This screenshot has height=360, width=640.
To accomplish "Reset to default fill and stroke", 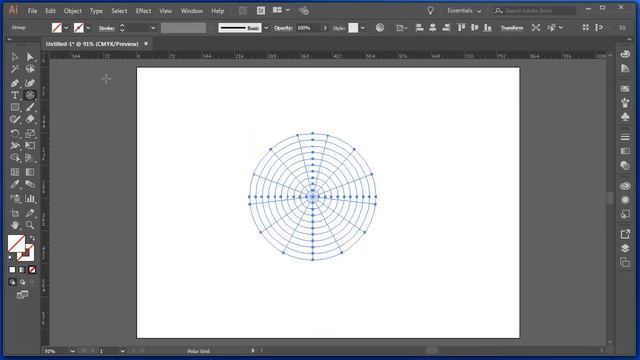I will point(11,258).
